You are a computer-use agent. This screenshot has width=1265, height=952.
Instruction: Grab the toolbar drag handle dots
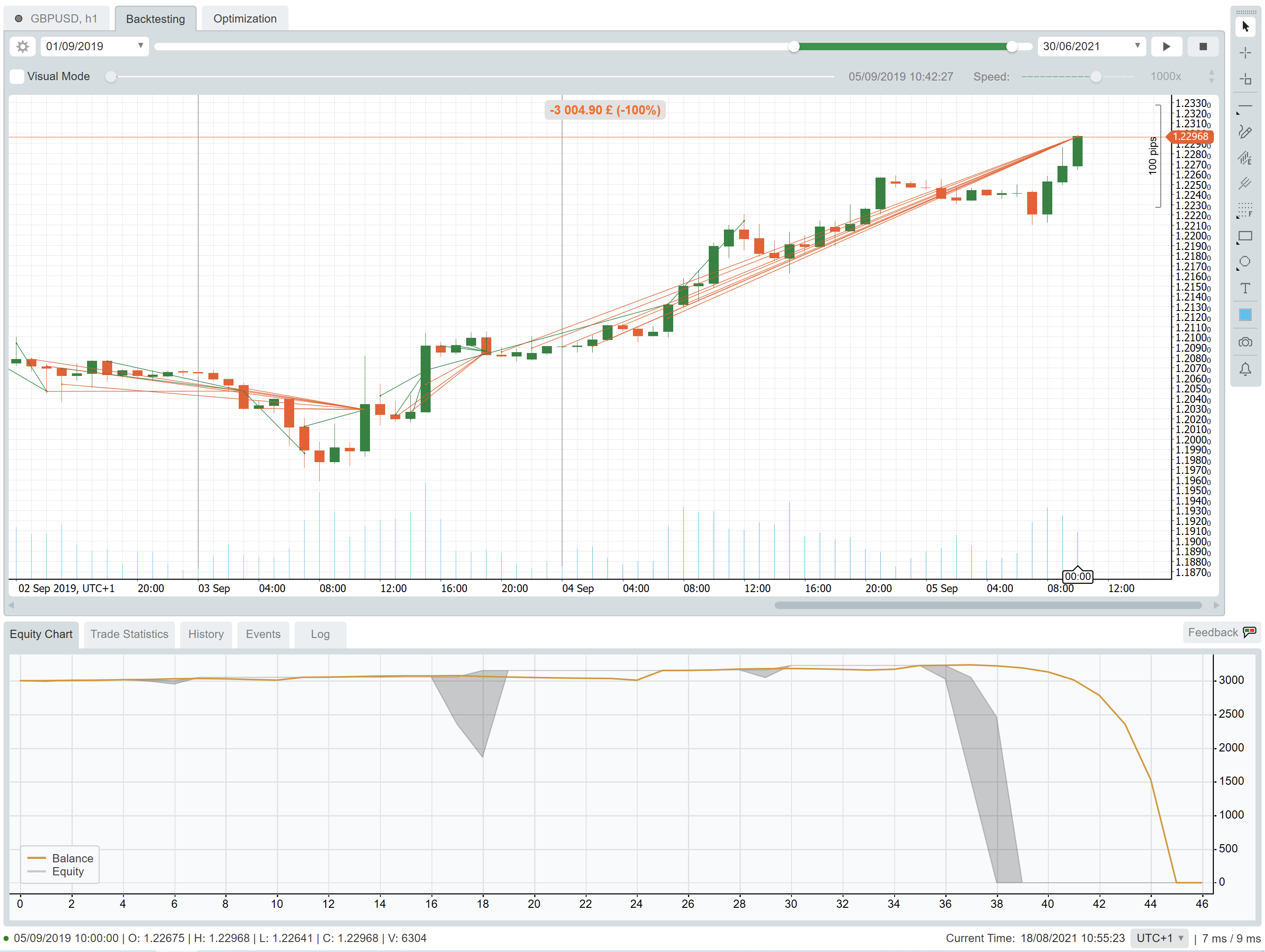point(1246,11)
